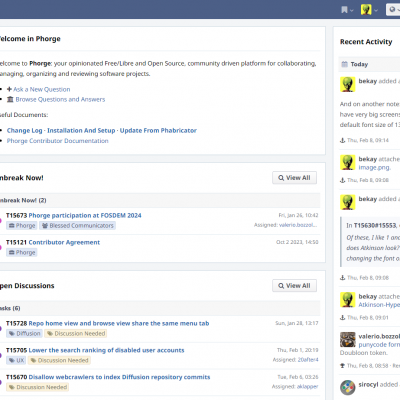Click Discussion Needed tag under T15705
This screenshot has height=400, width=400.
[x=59, y=360]
